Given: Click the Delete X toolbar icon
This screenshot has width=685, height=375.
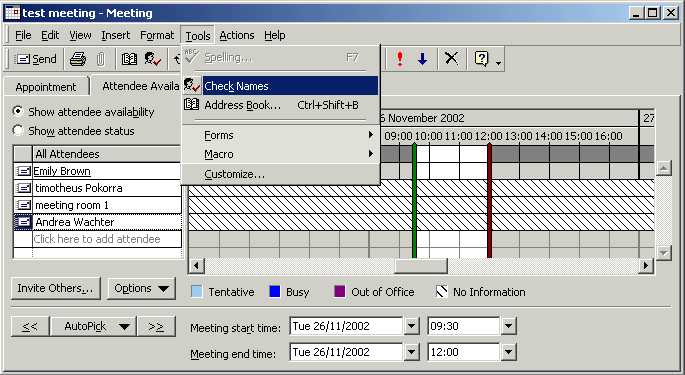Looking at the screenshot, I should click(x=452, y=59).
